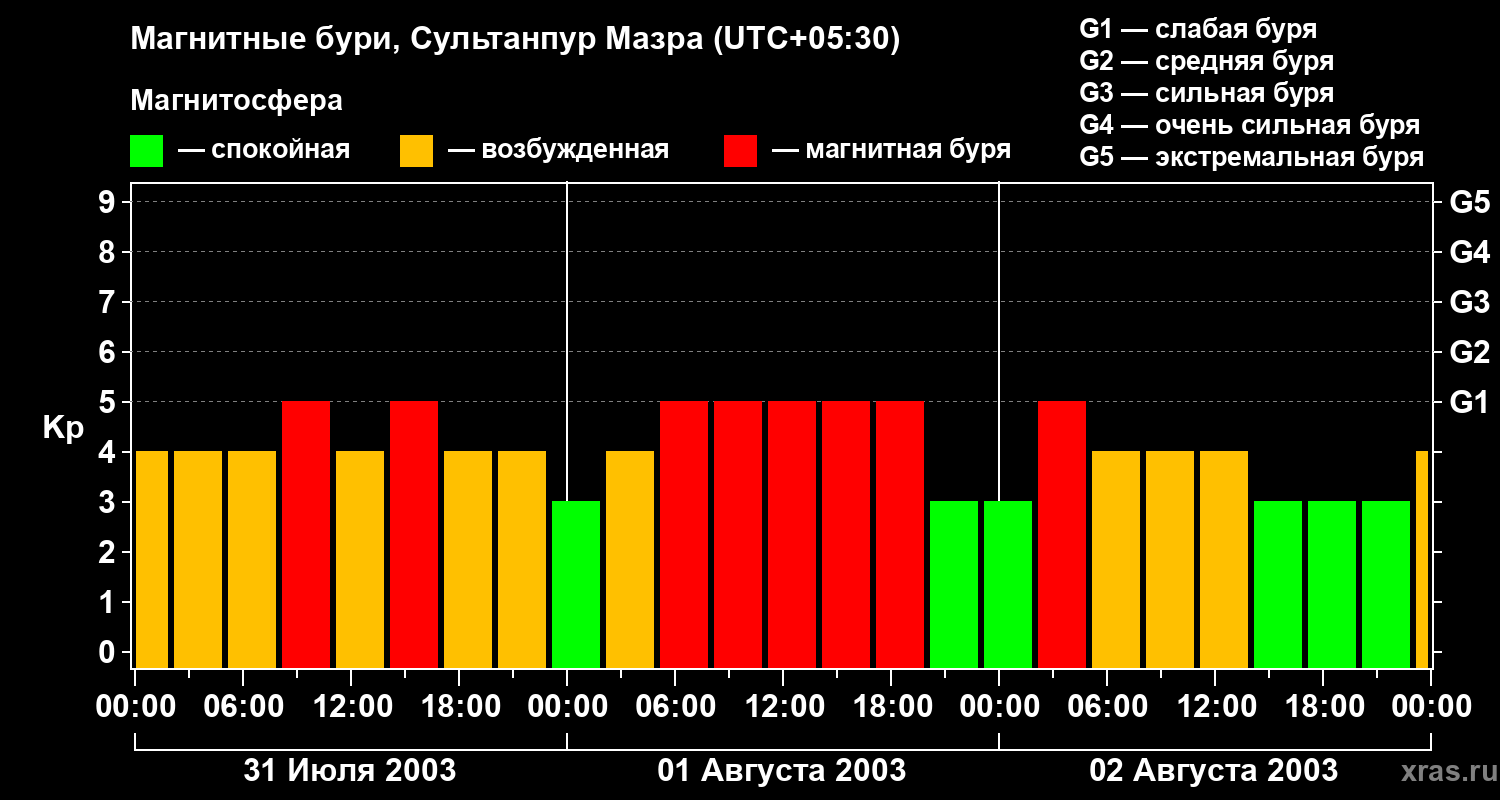Screen dimensions: 1500x800
Task: Click the date label '02 Августа 2003'
Action: pyautogui.click(x=1213, y=770)
